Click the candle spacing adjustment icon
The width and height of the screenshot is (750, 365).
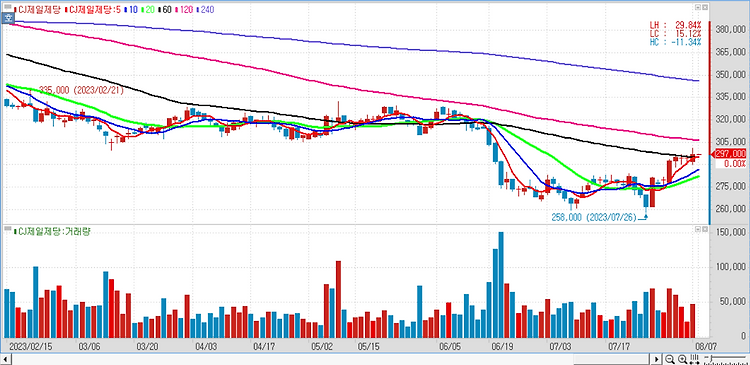pos(694,359)
